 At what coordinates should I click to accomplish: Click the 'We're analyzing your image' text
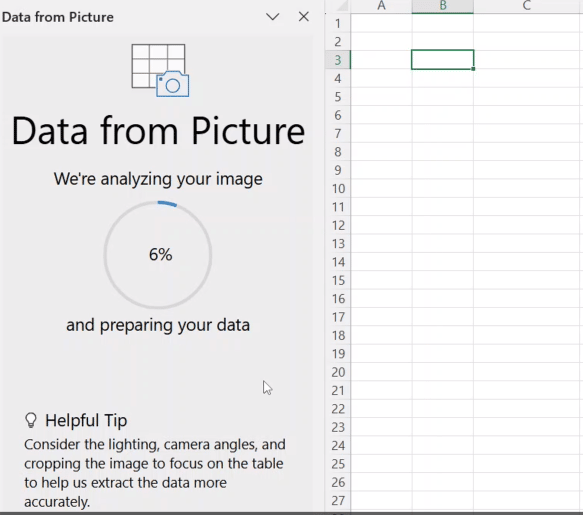point(158,179)
